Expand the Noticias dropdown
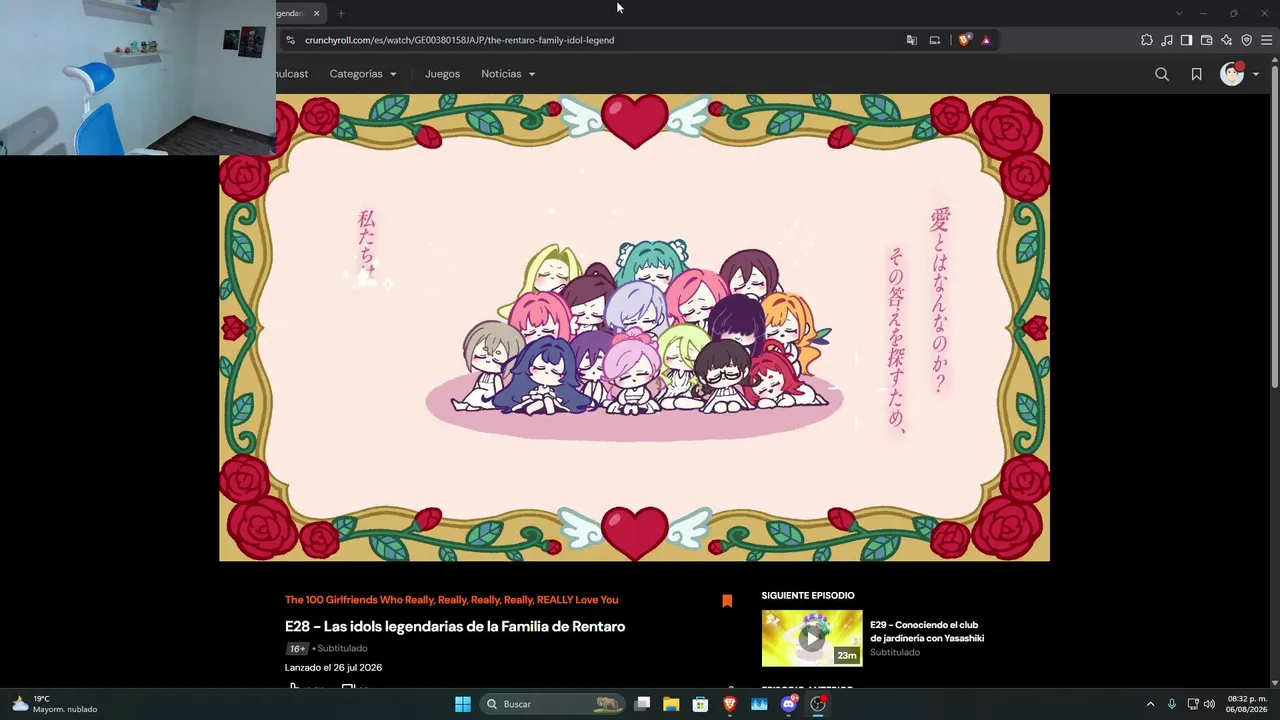 tap(508, 74)
